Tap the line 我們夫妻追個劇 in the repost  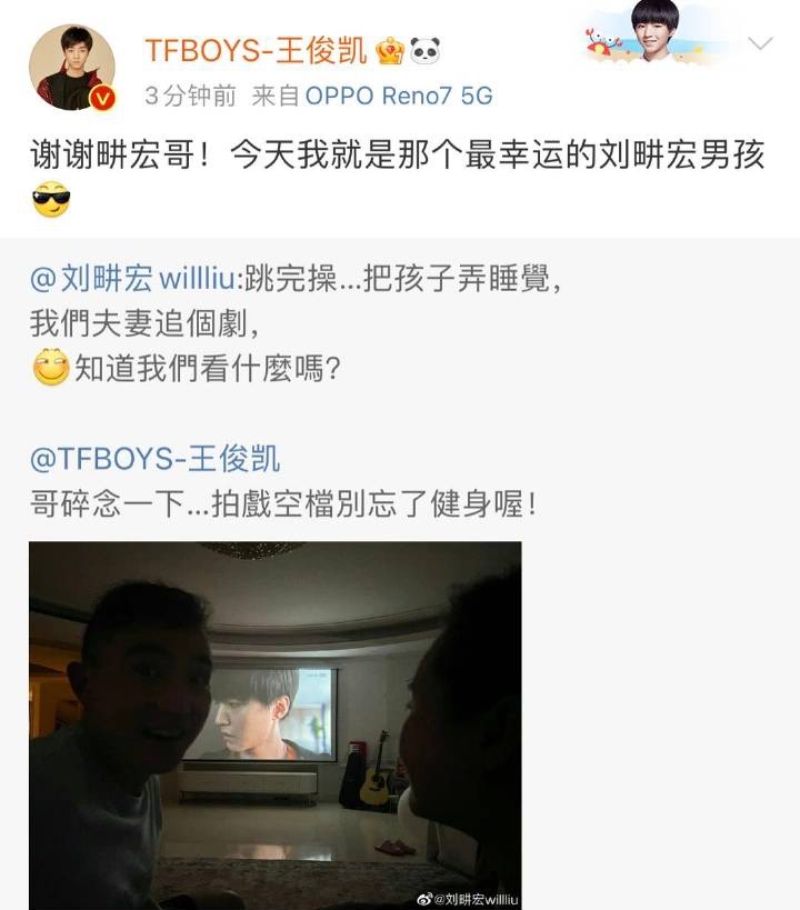pos(145,323)
